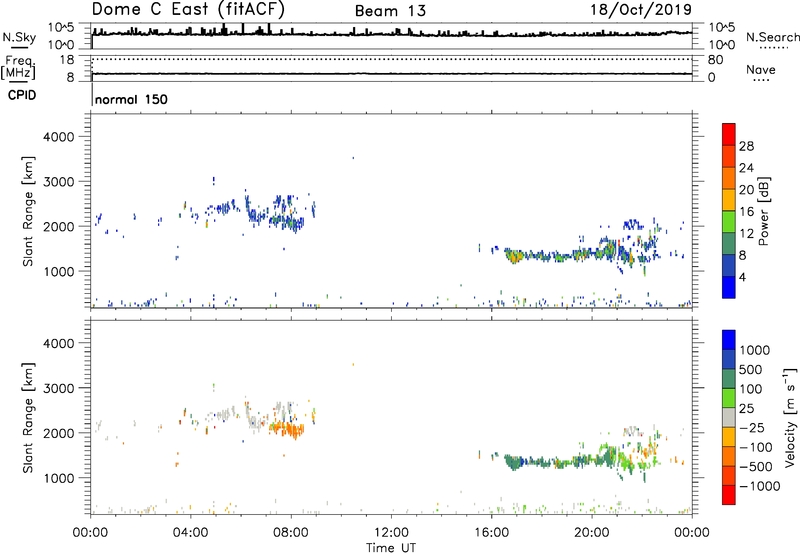This screenshot has height=554, width=800.
Task: Pick the gray -25 to 25 Velocity segment
Action: point(729,418)
